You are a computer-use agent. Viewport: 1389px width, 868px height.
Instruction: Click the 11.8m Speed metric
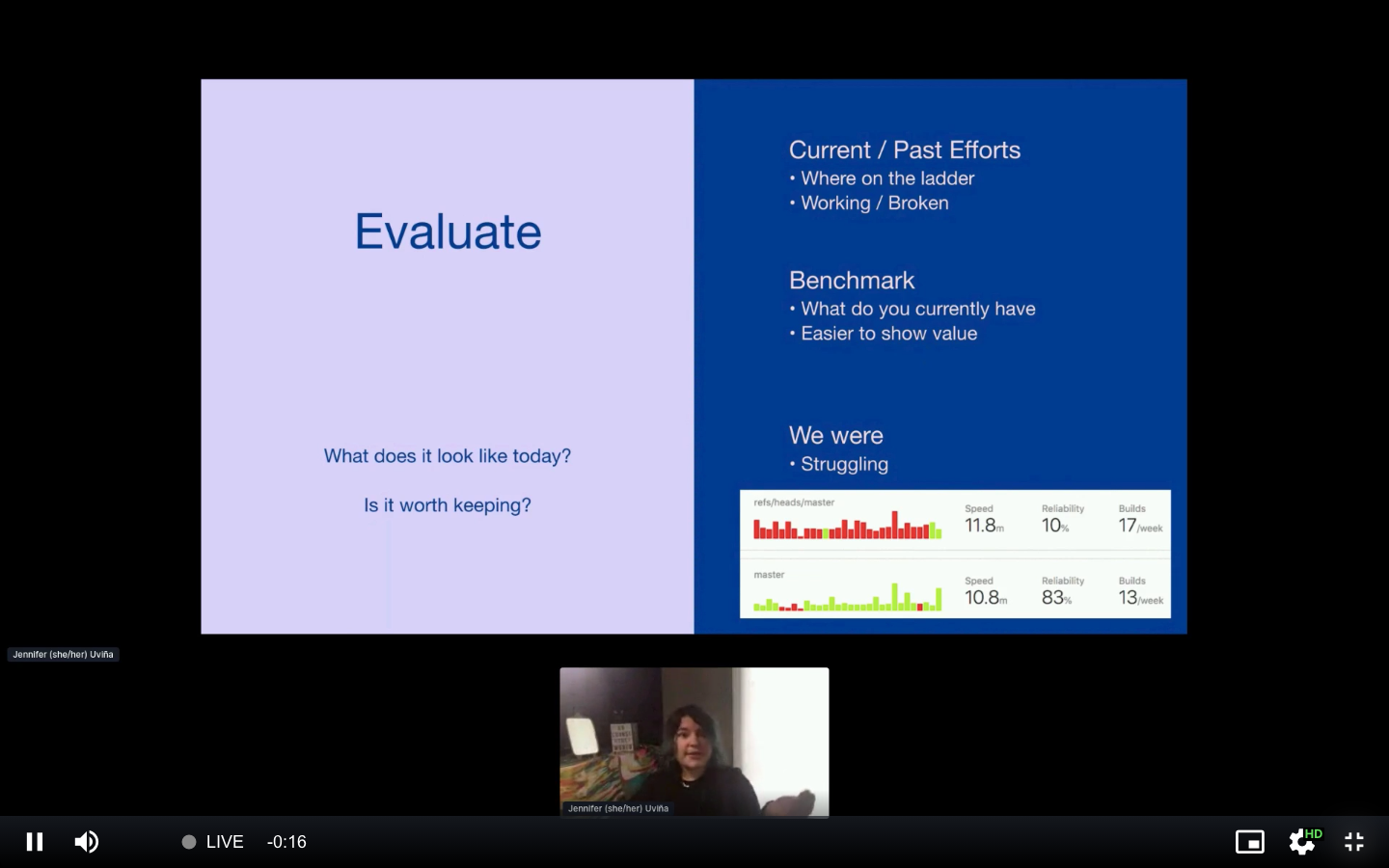coord(984,526)
